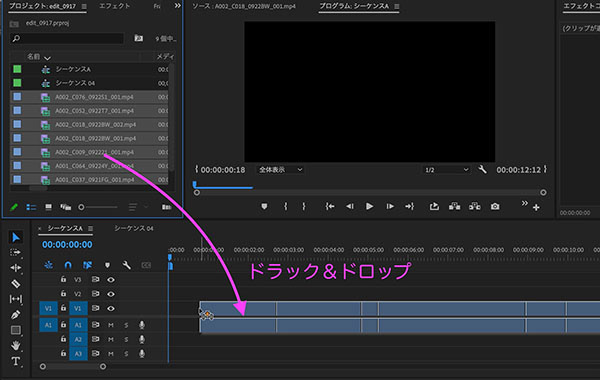Add a marker in the timeline header
Viewport: 600px width, 380px height.
click(107, 265)
